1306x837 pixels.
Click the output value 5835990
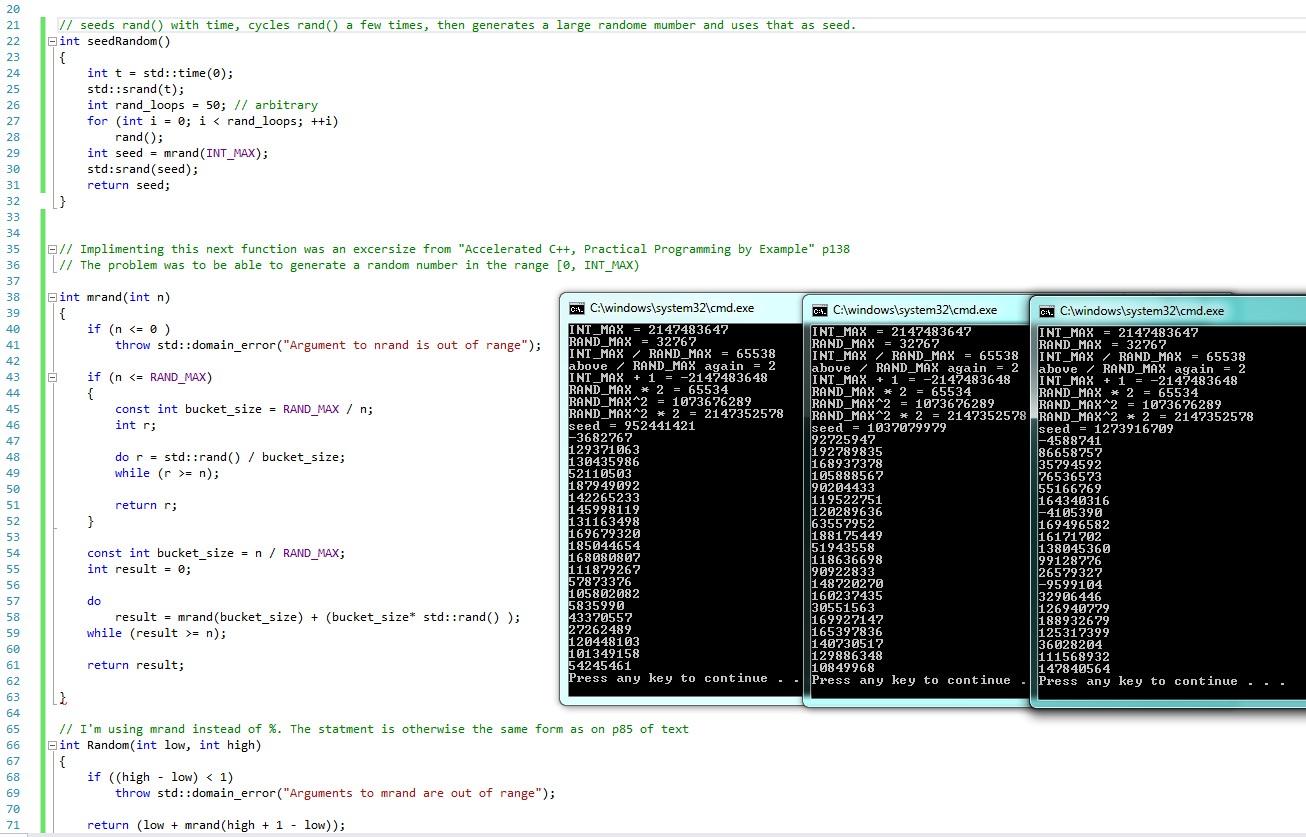coord(596,606)
